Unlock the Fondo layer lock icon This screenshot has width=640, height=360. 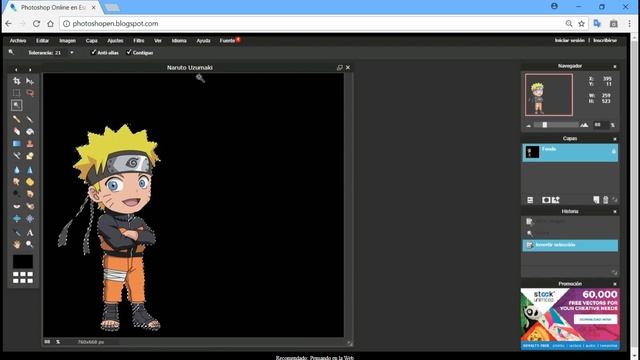pos(613,151)
